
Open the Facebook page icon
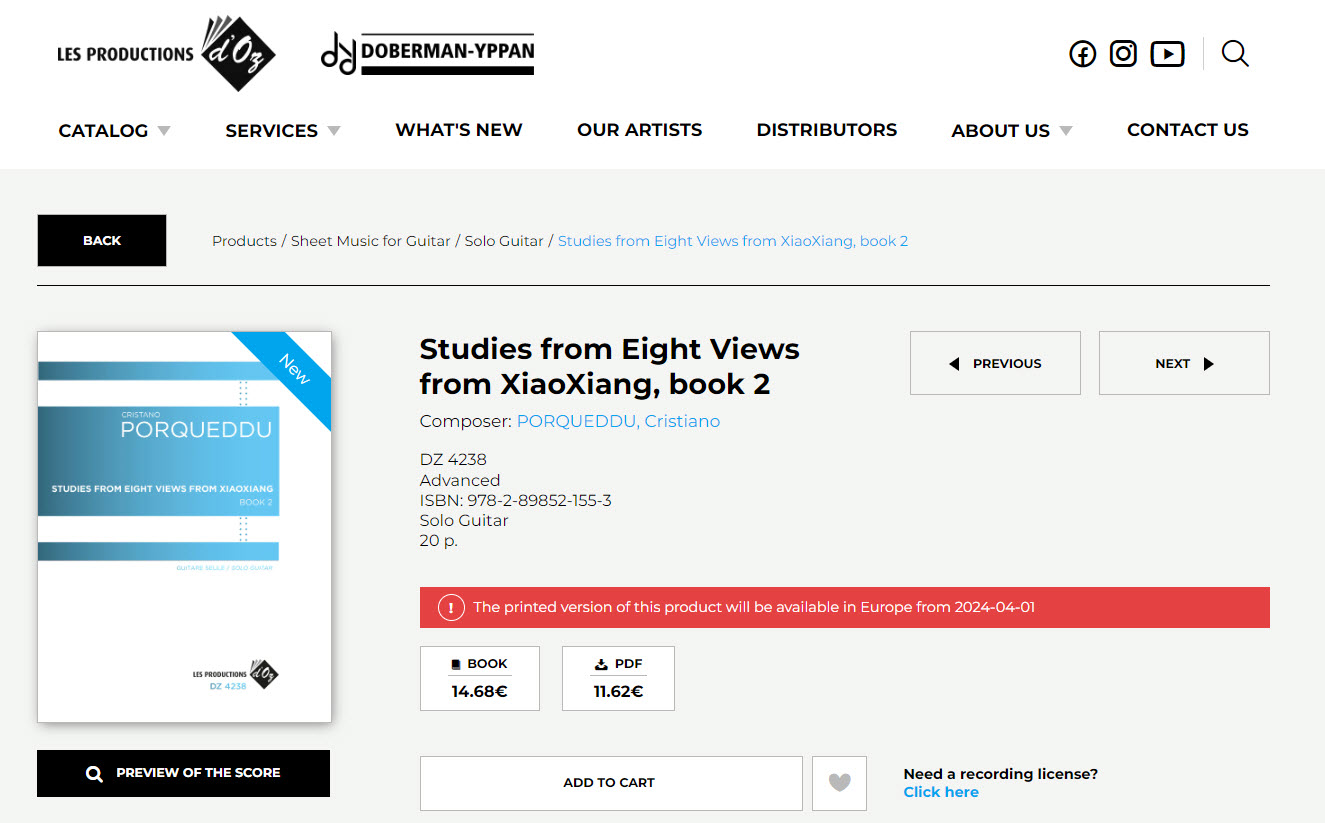coord(1083,54)
